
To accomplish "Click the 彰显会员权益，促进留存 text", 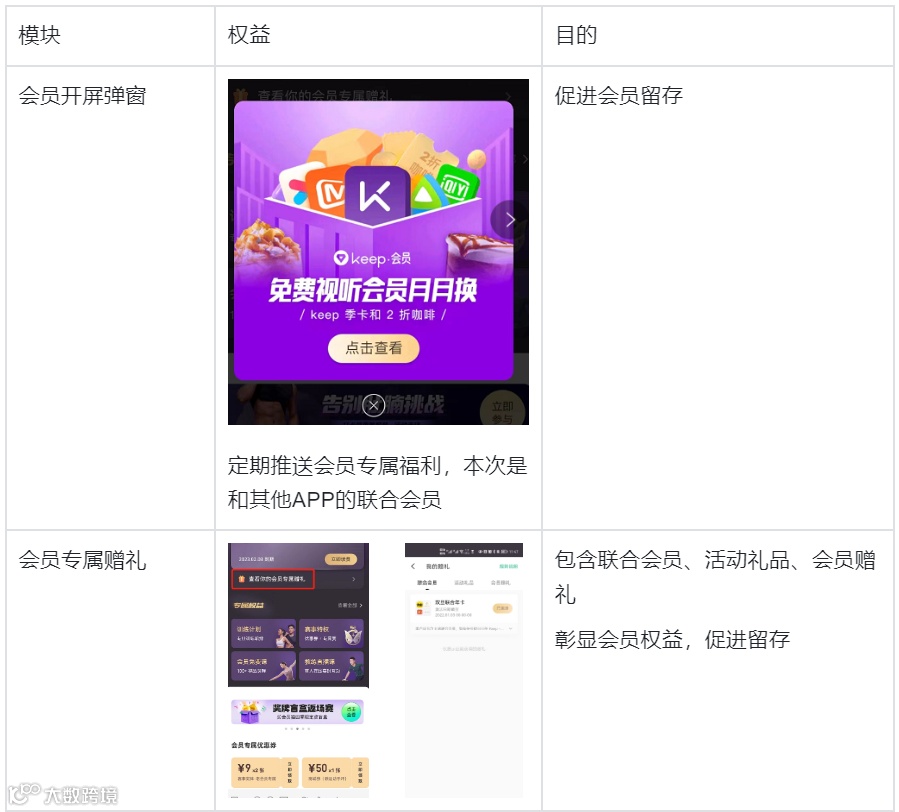I will pyautogui.click(x=673, y=639).
